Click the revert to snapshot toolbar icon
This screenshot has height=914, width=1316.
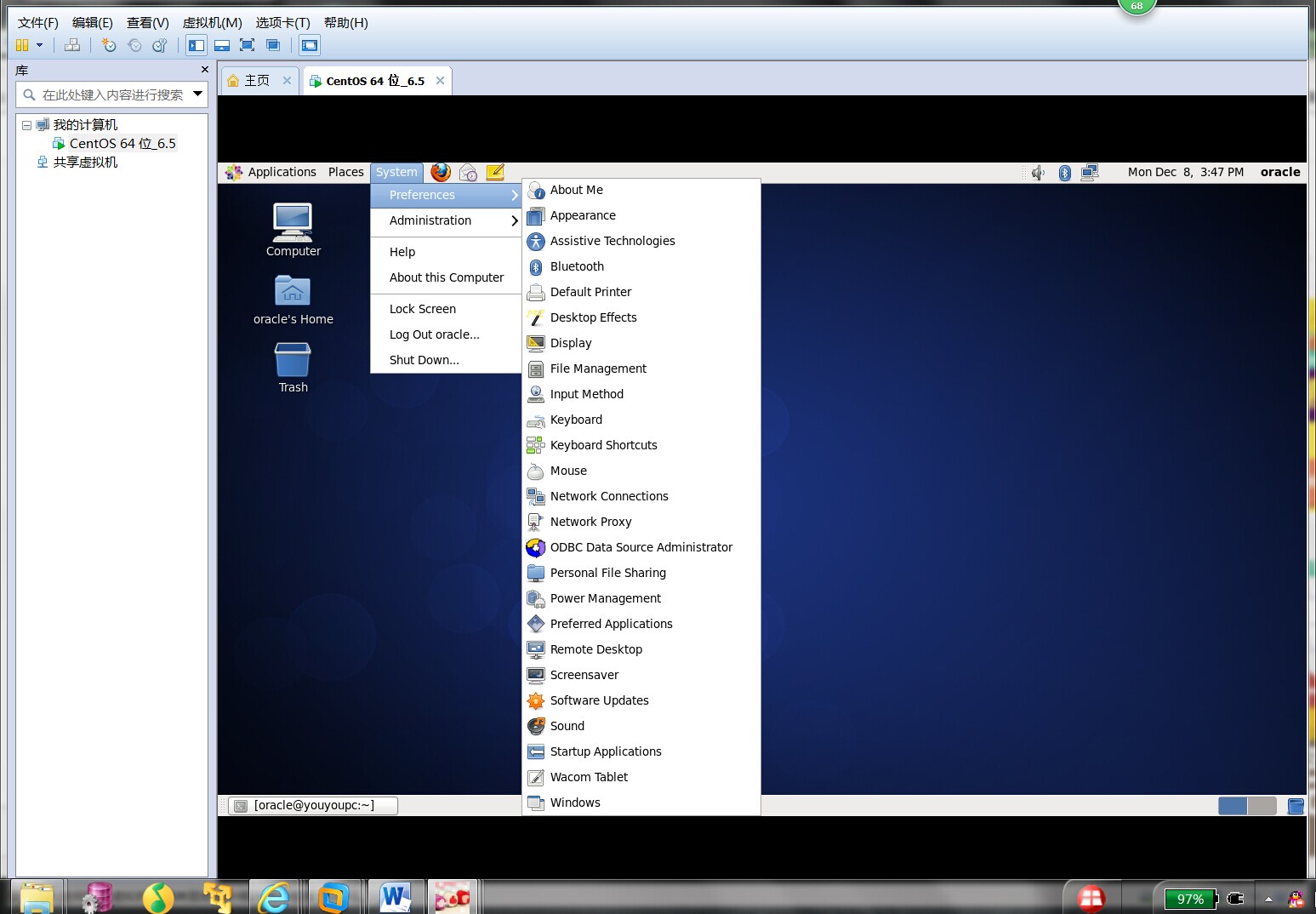click(x=134, y=45)
